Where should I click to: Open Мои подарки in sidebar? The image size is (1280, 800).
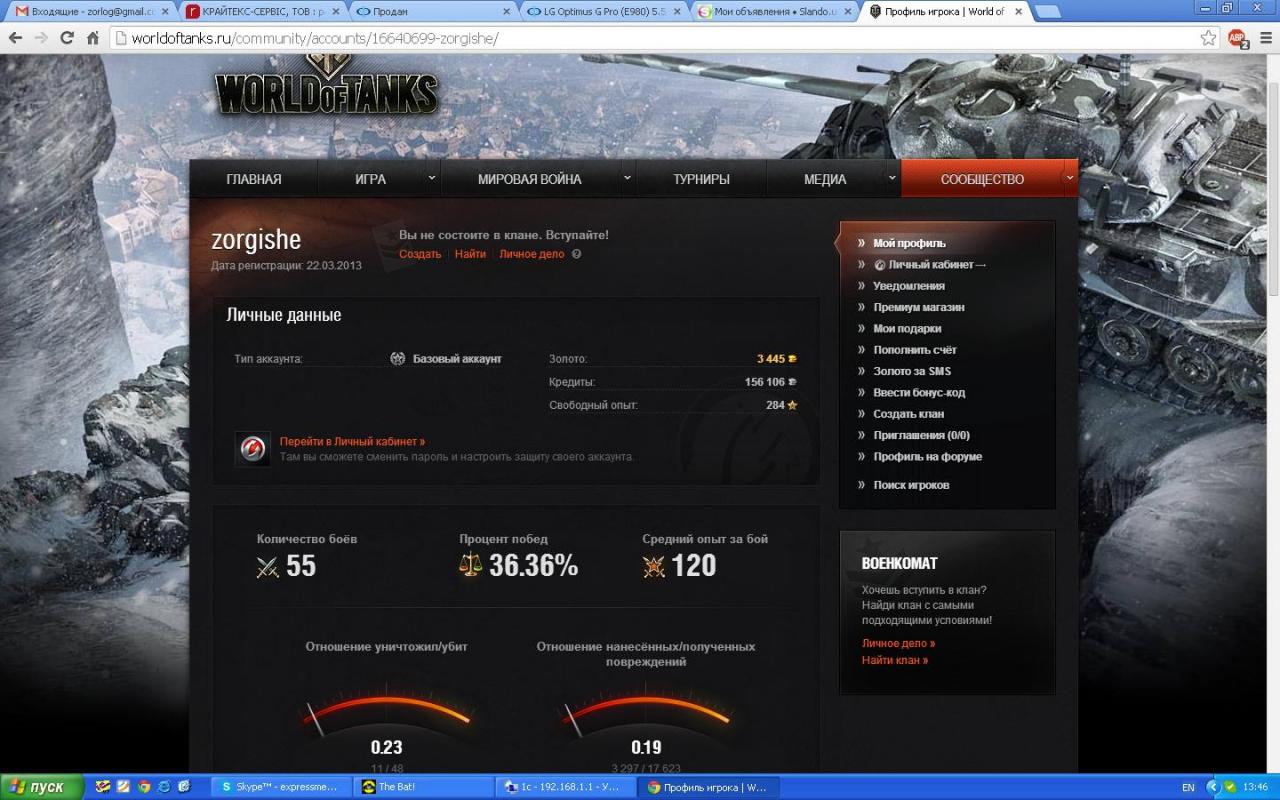(907, 328)
